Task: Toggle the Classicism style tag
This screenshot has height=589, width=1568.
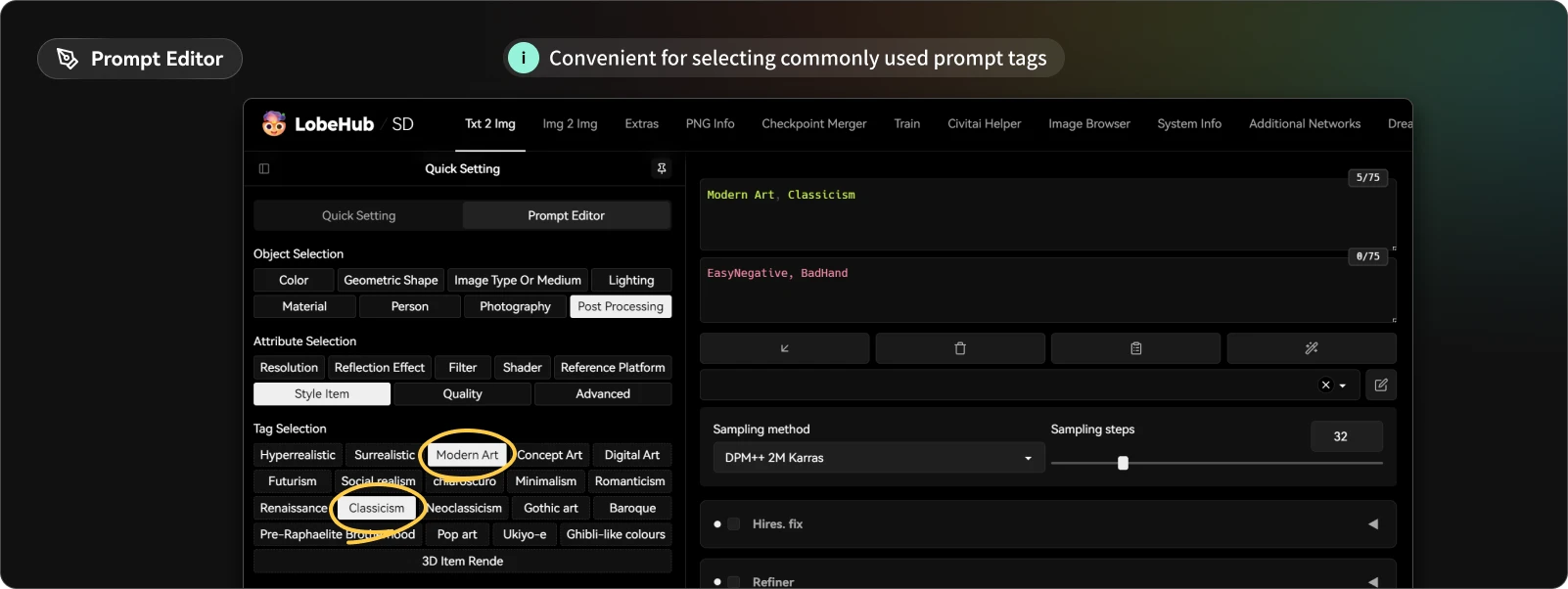Action: click(x=376, y=508)
